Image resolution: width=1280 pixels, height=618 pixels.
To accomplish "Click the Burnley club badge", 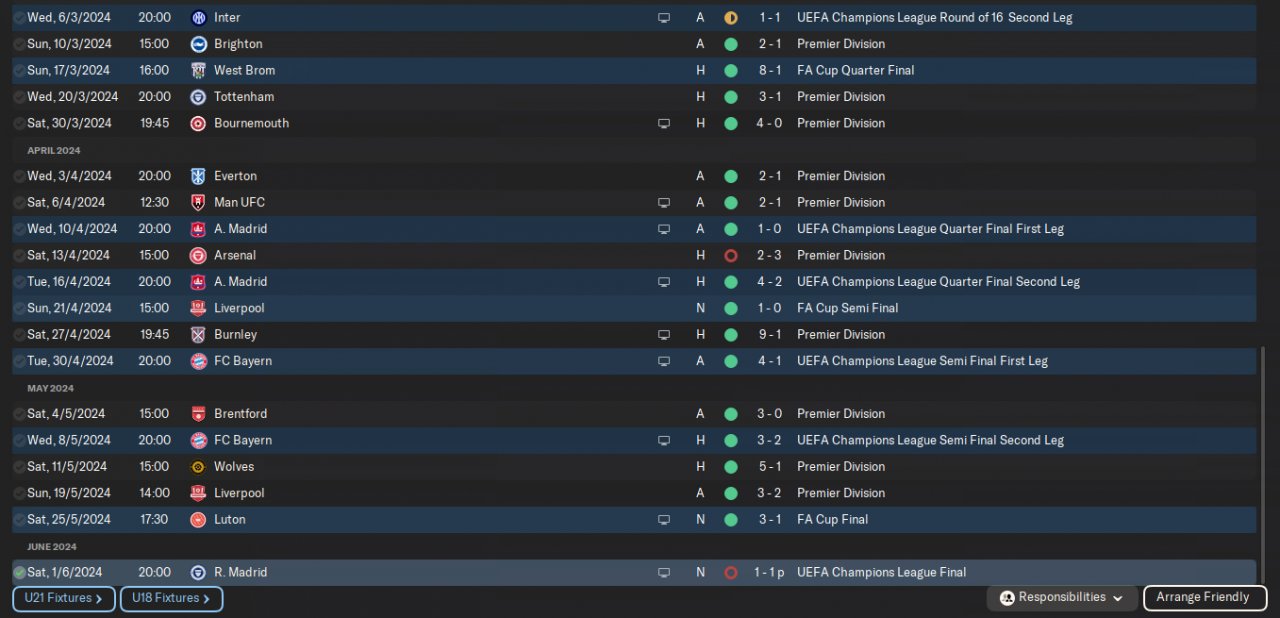I will pyautogui.click(x=198, y=334).
